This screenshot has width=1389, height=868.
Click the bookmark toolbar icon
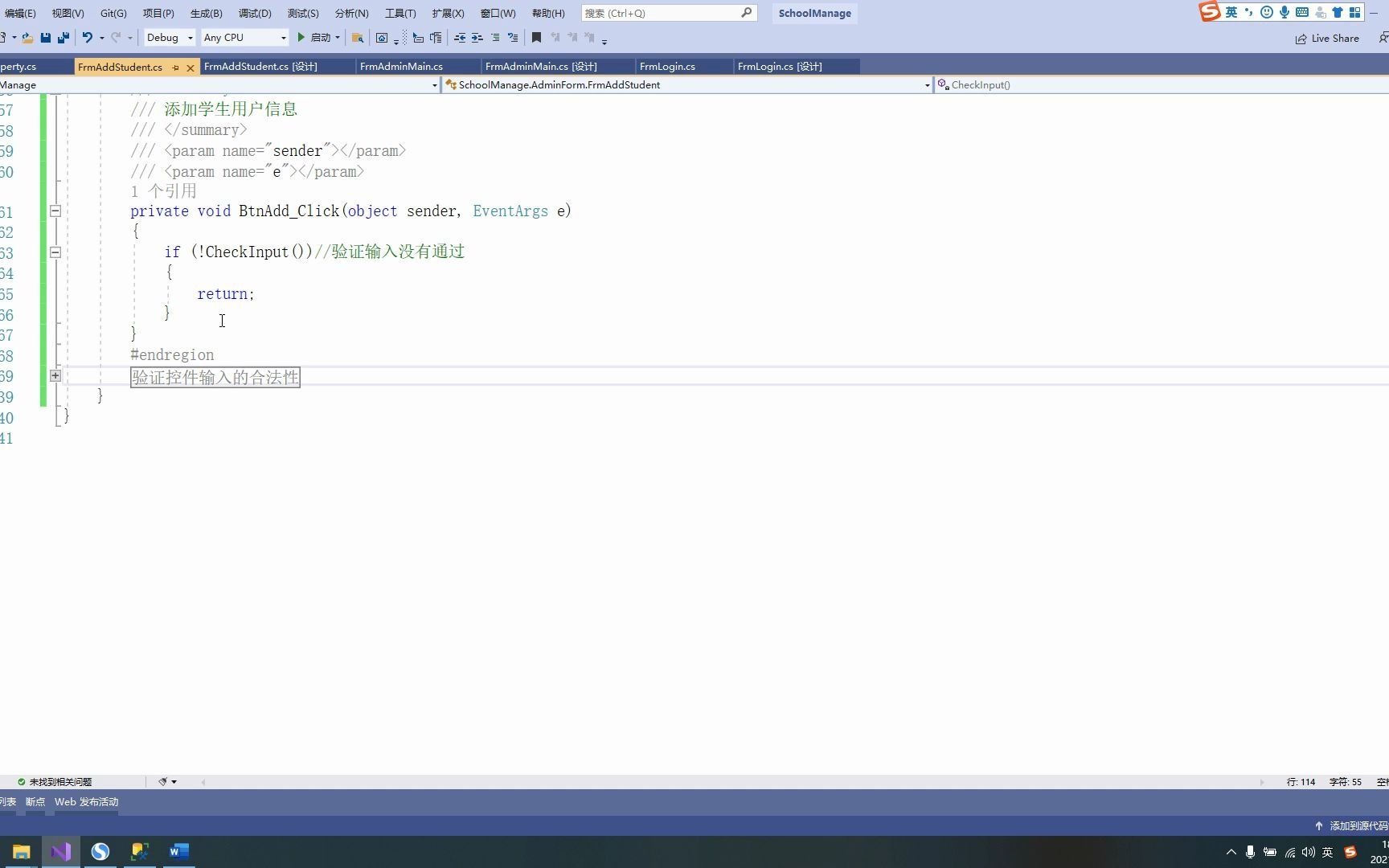point(536,38)
